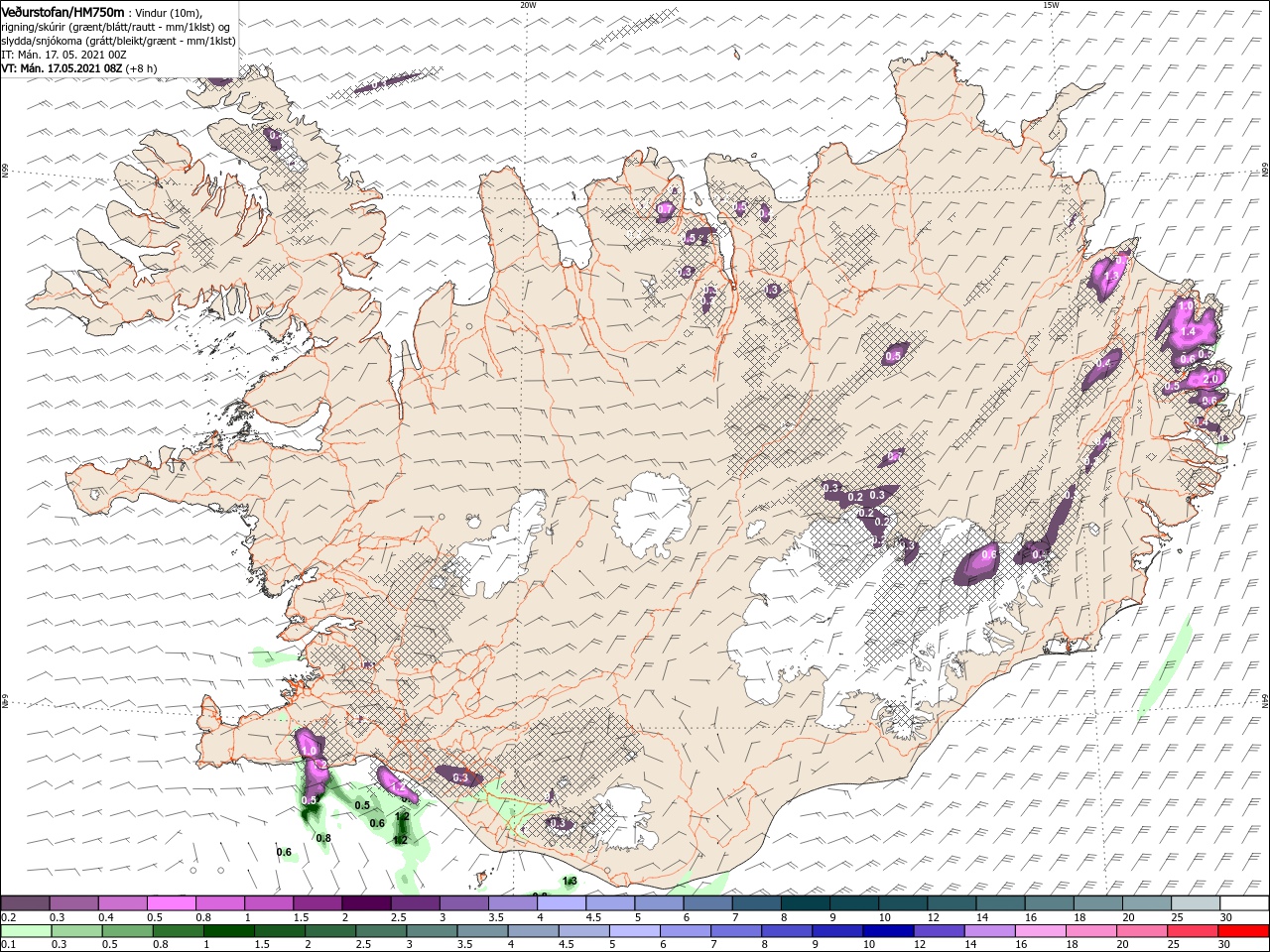Click the '20W' longitude label
The image size is (1270, 952).
pos(527,5)
